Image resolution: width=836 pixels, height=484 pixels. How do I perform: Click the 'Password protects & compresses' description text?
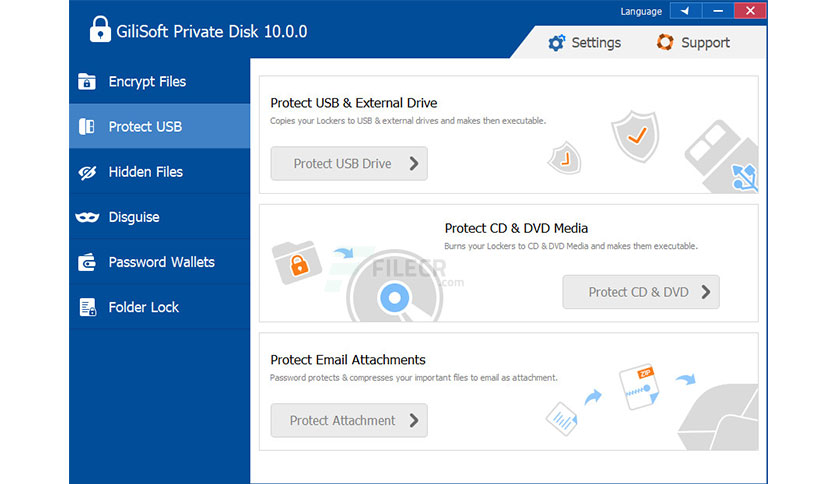click(x=414, y=378)
